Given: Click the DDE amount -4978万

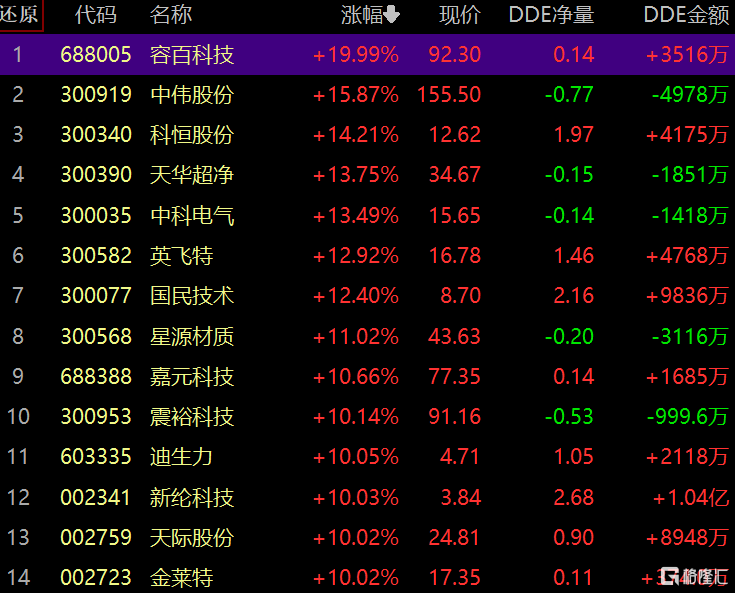Looking at the screenshot, I should click(690, 95).
